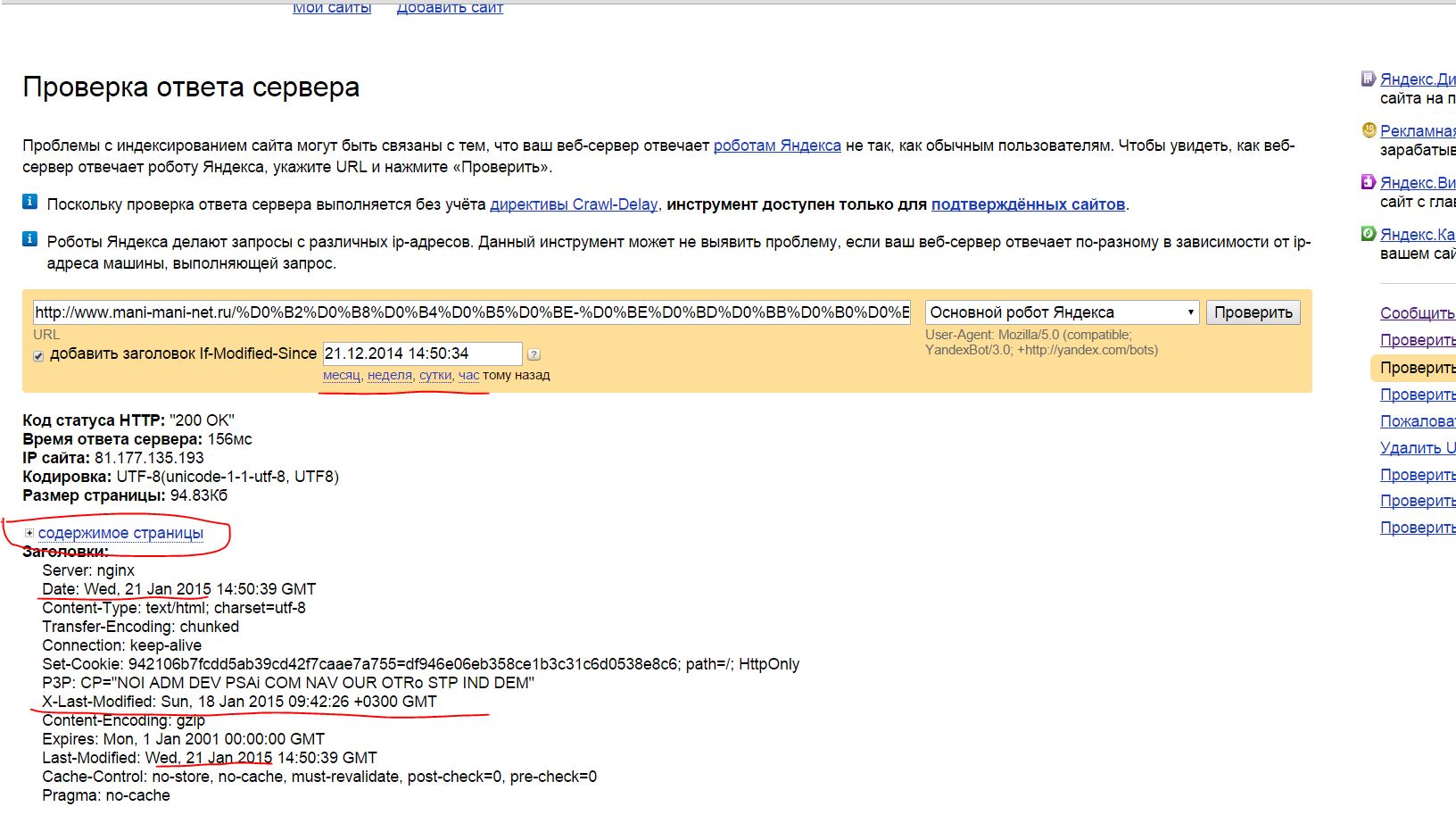This screenshot has height=815, width=1456.
Task: Open содержимое страницы link
Action: (x=120, y=533)
